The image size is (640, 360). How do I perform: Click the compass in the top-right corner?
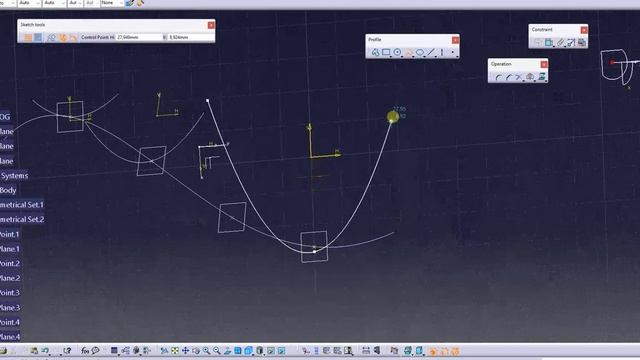[620, 67]
